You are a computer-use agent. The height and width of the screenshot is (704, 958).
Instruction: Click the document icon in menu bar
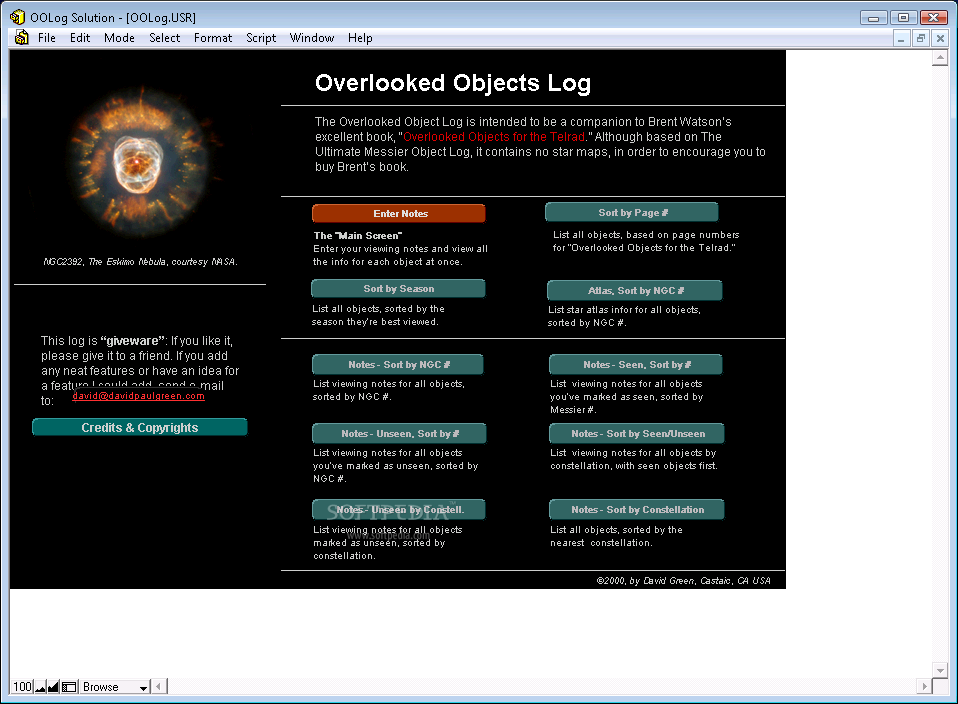point(21,38)
